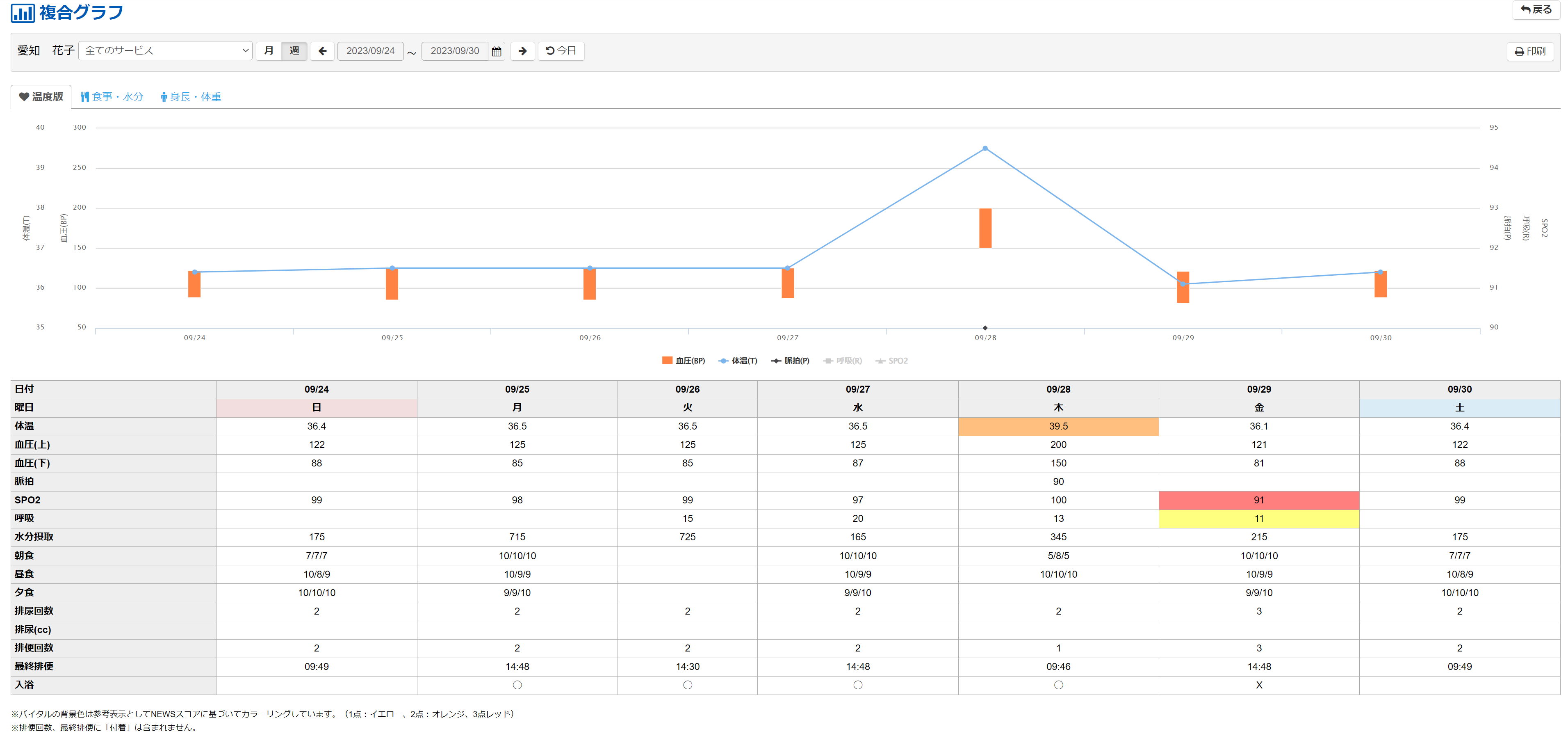
Task: Click the start date field 2023/09/24
Action: click(370, 51)
